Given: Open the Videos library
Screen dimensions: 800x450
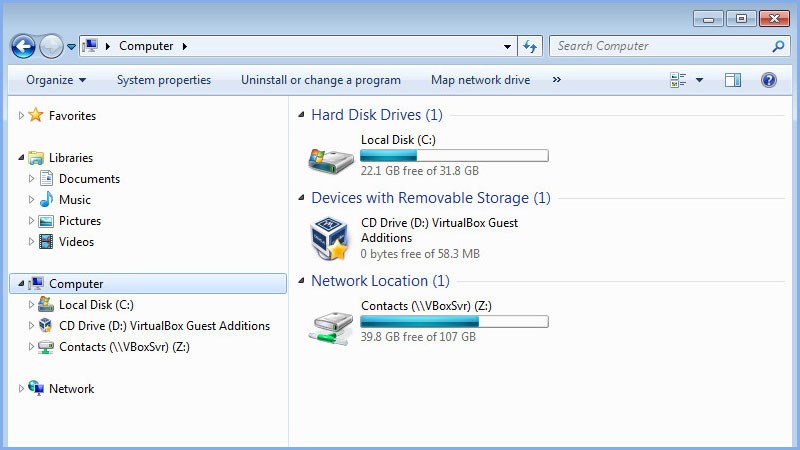Looking at the screenshot, I should [76, 241].
